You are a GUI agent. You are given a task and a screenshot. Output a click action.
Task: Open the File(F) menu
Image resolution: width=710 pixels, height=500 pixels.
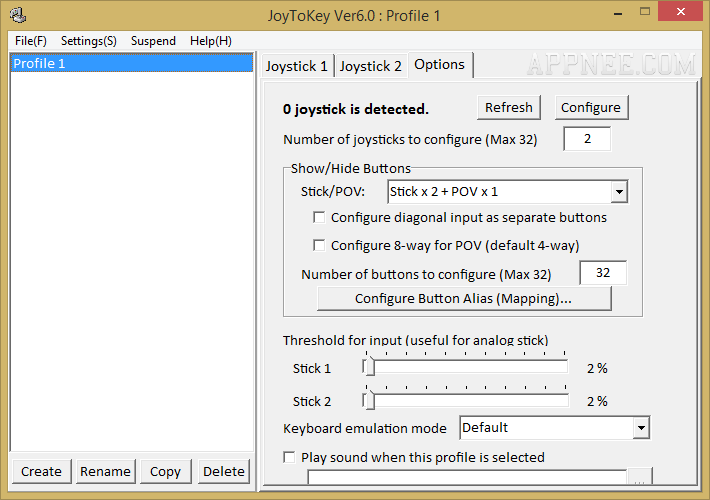[31, 41]
